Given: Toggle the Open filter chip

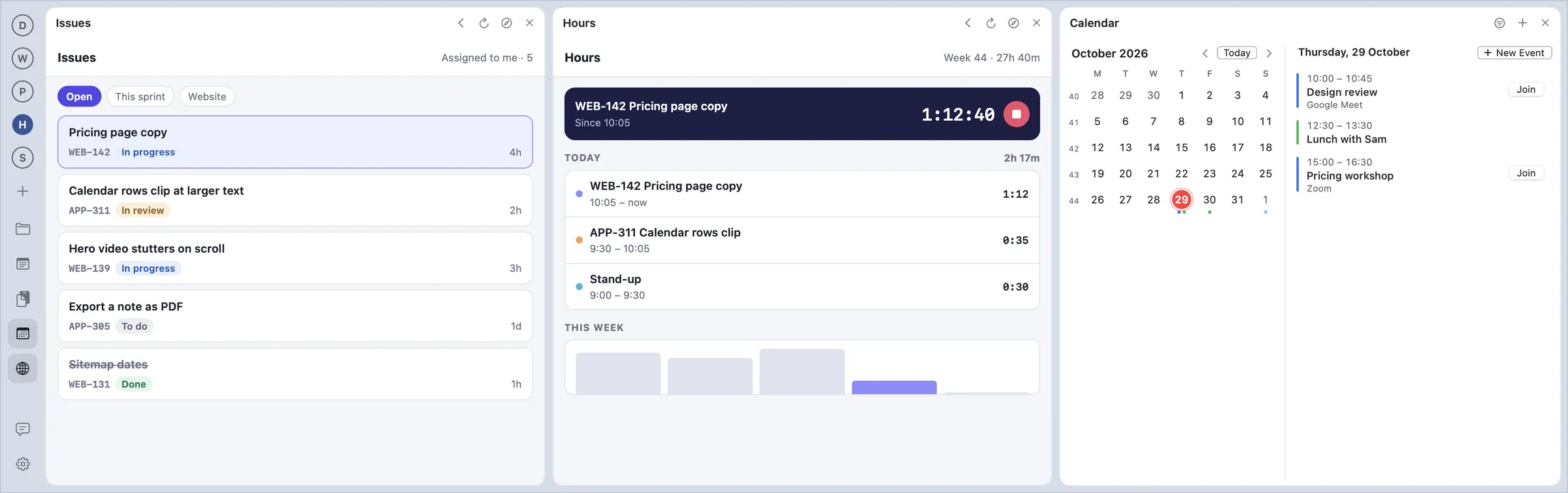Looking at the screenshot, I should [79, 97].
